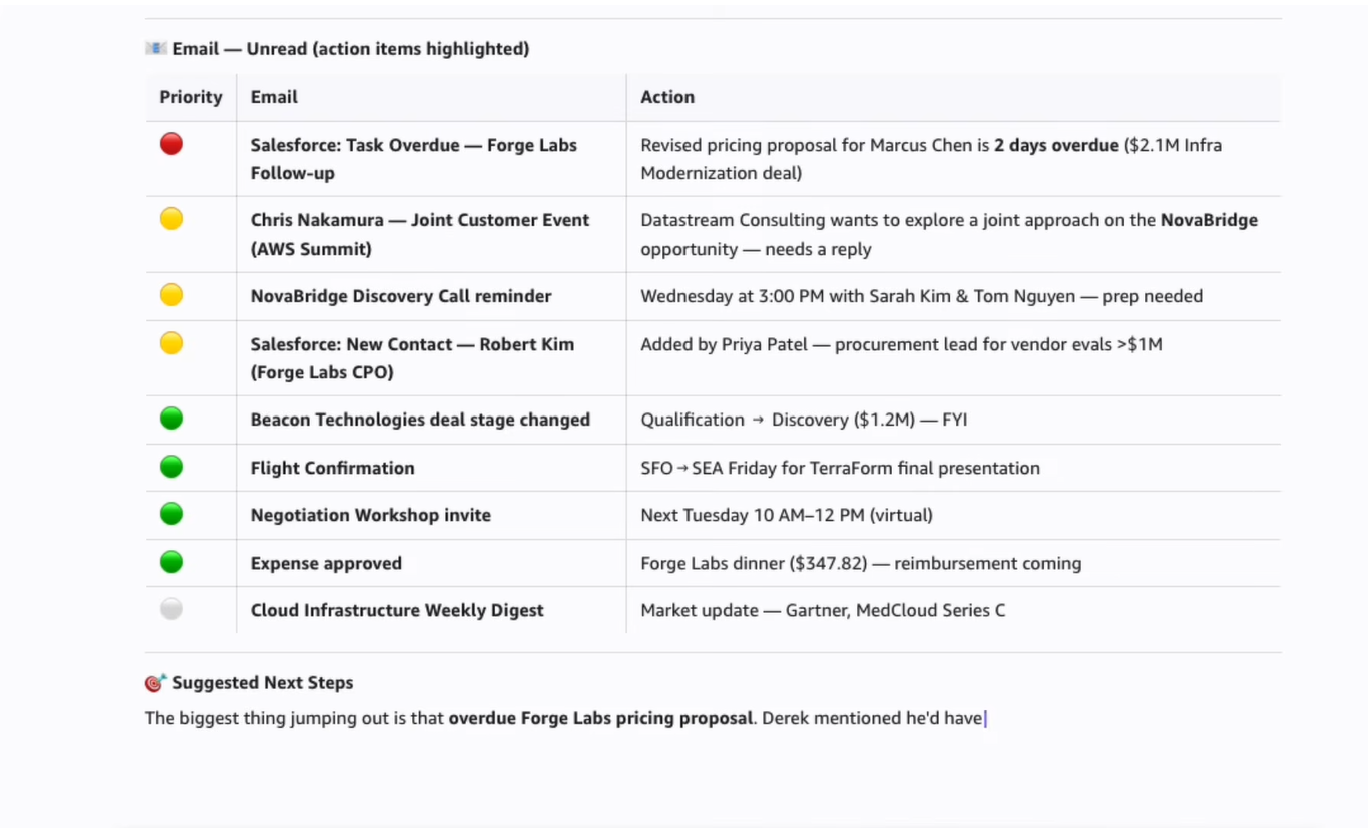This screenshot has width=1368, height=828.
Task: Click the Action column header
Action: pyautogui.click(x=667, y=97)
